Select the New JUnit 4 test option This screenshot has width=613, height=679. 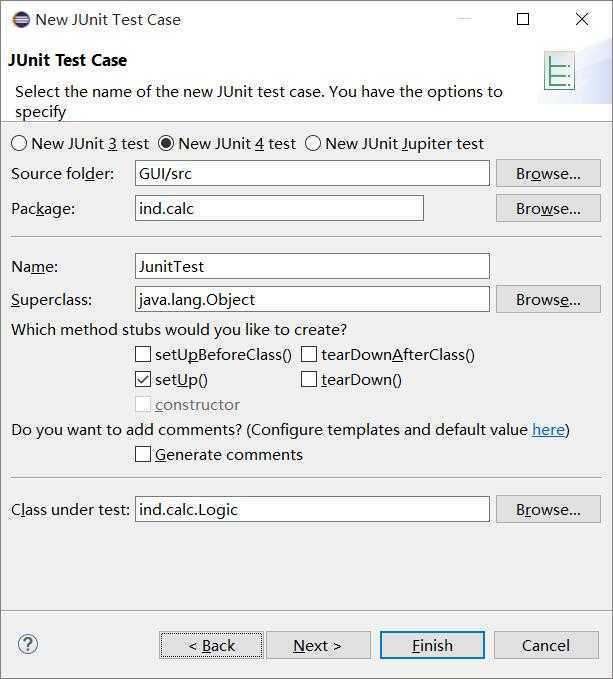coord(167,143)
